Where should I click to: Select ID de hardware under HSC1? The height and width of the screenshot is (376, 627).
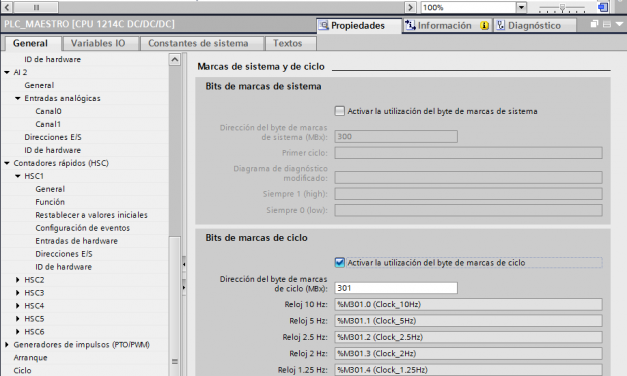pos(64,267)
